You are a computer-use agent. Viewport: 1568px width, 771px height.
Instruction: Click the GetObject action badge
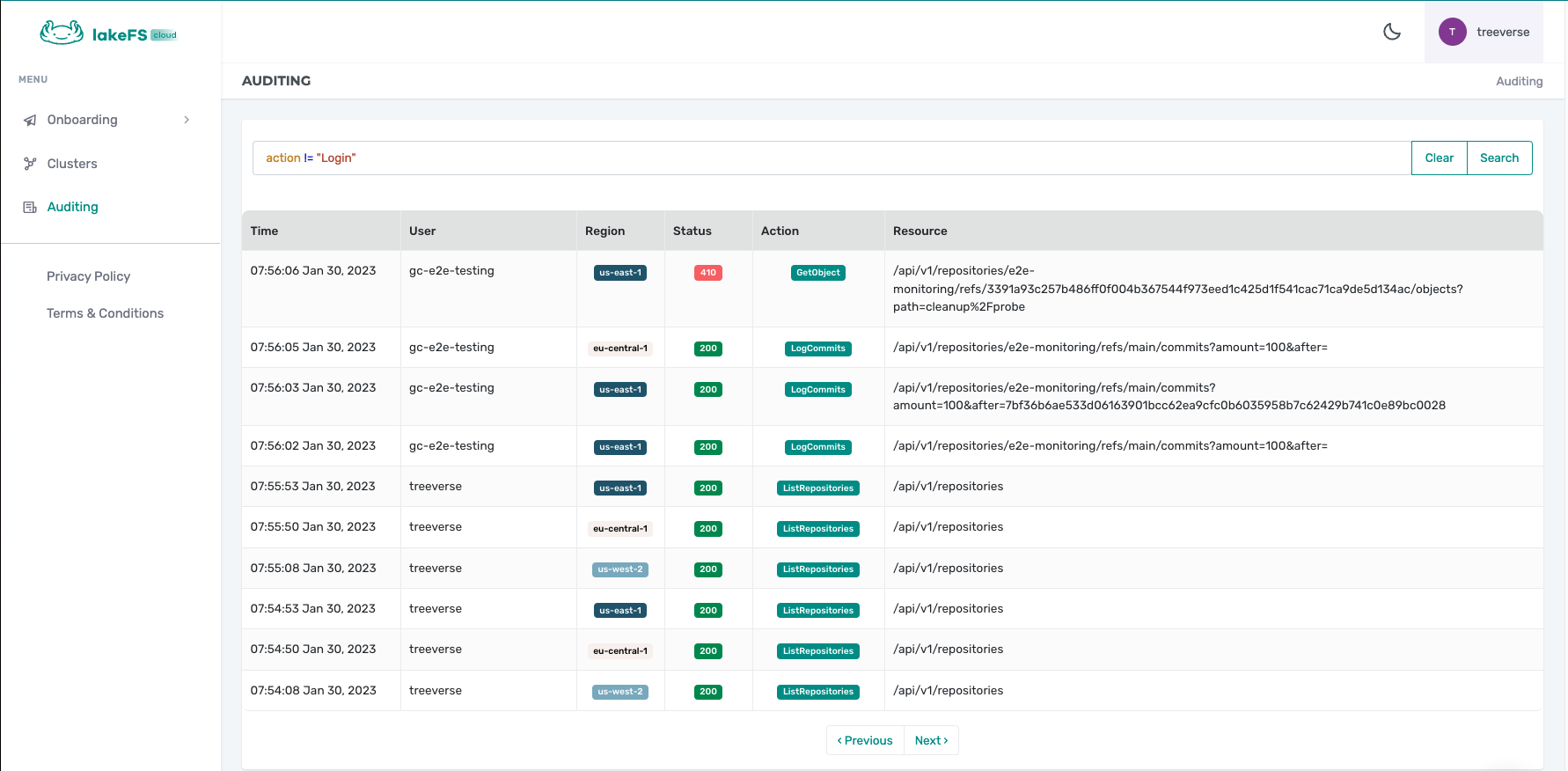(x=818, y=273)
